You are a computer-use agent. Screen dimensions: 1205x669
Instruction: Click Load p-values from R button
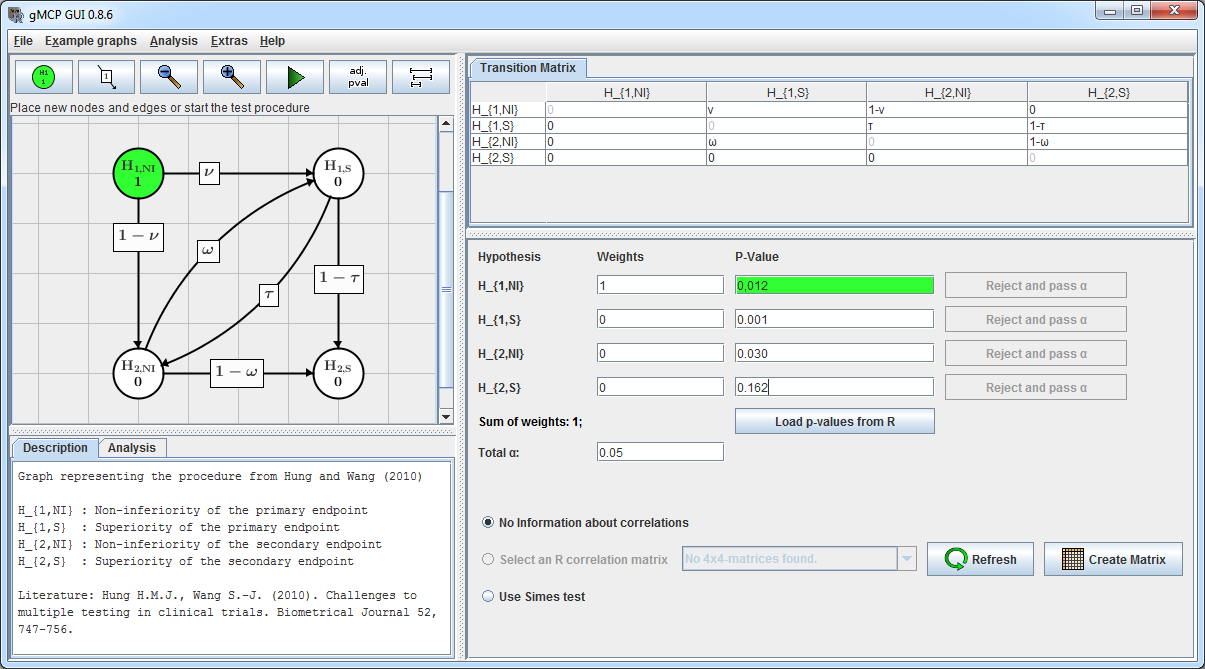pos(834,421)
